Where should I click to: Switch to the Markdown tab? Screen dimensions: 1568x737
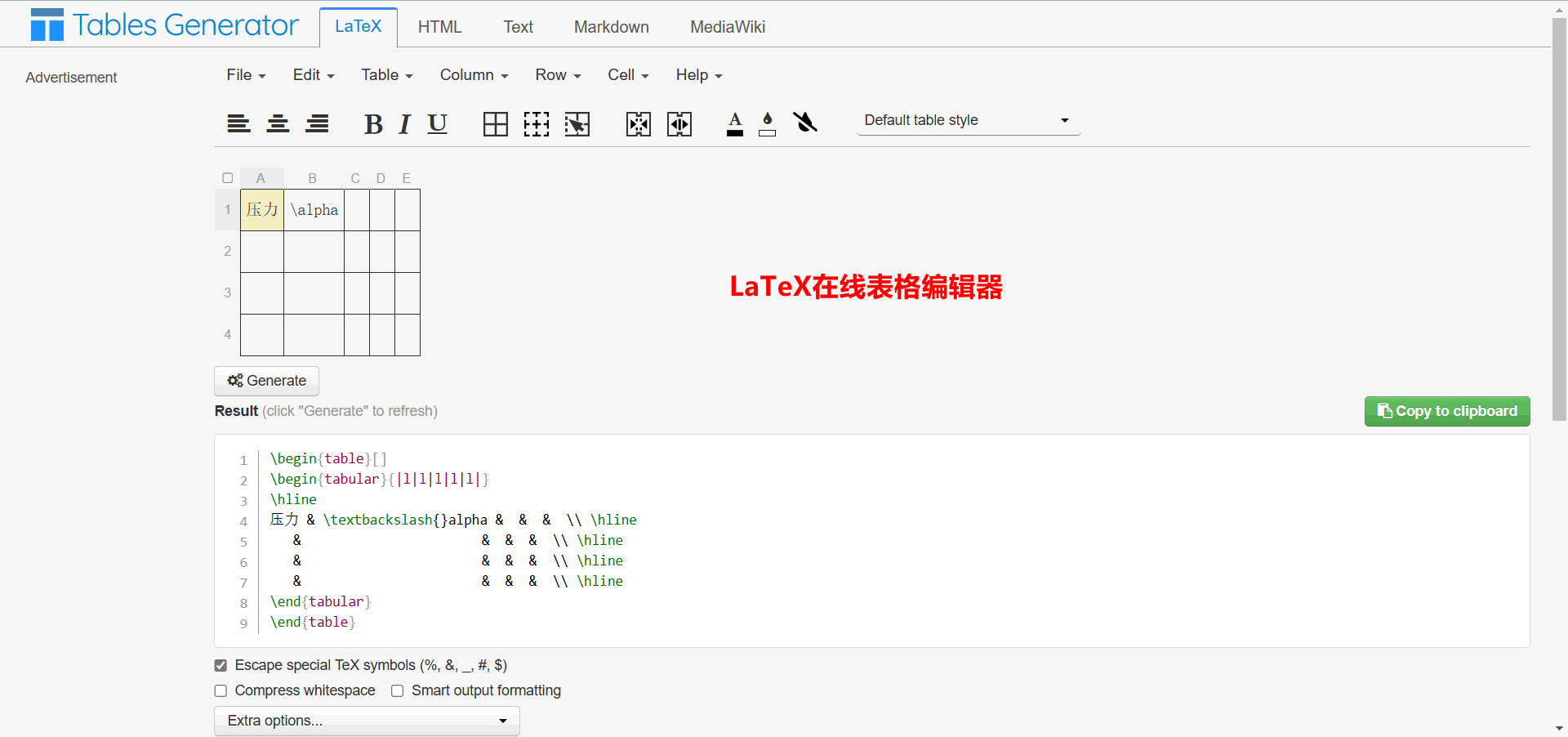coord(611,27)
